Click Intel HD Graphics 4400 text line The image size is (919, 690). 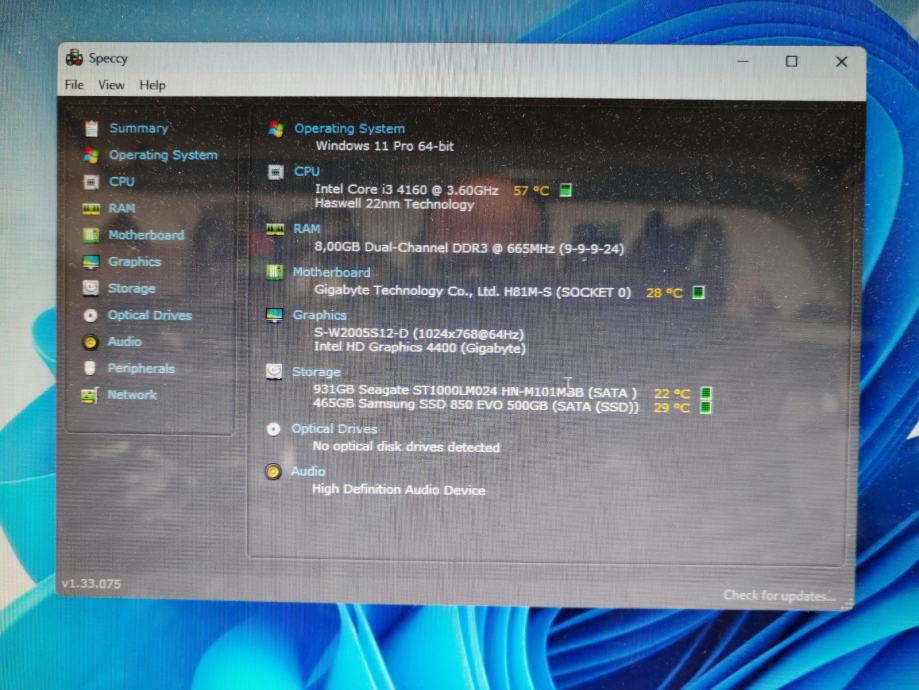[420, 348]
